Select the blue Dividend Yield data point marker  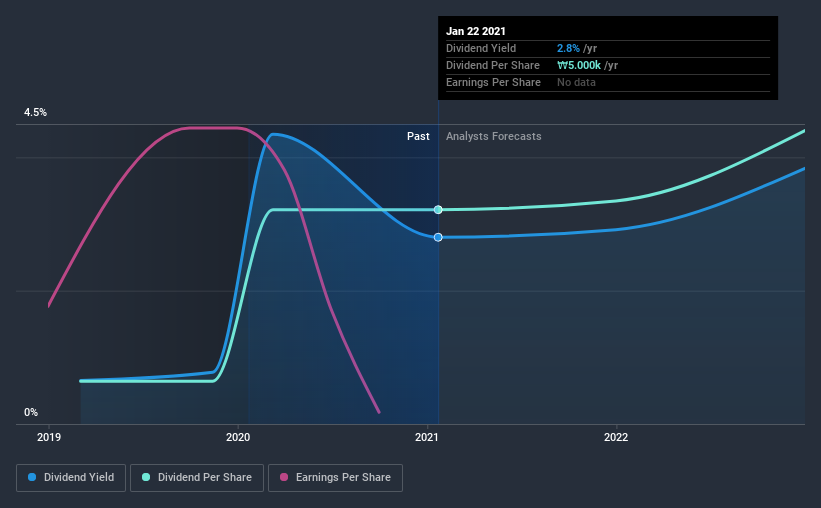tap(438, 237)
